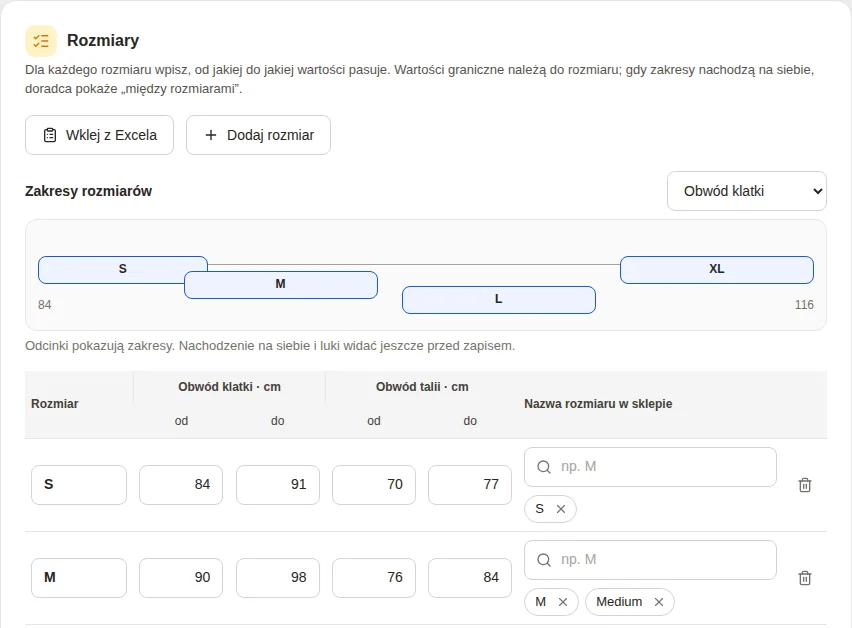This screenshot has height=628, width=852.
Task: Focus M row waist 'od' field showing 76
Action: (374, 577)
